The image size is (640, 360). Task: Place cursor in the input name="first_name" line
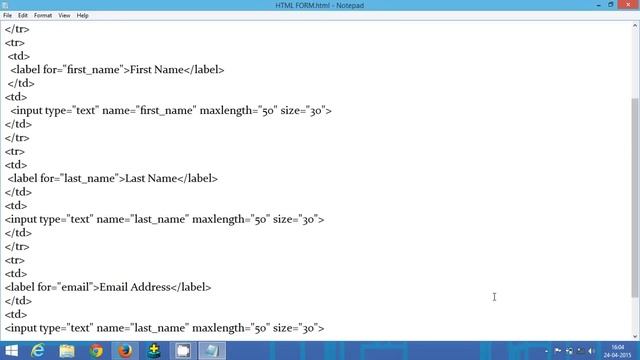click(171, 111)
